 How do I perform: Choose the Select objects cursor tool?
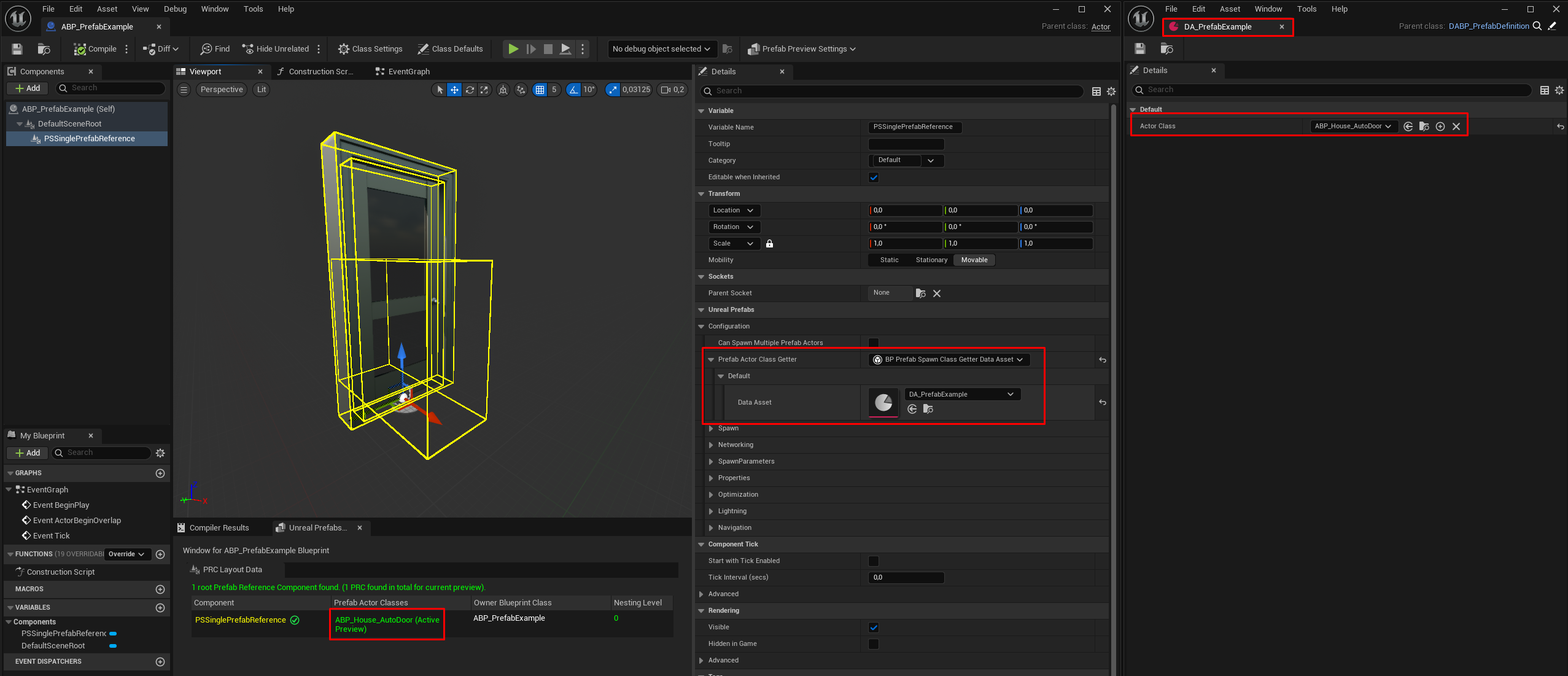click(440, 90)
